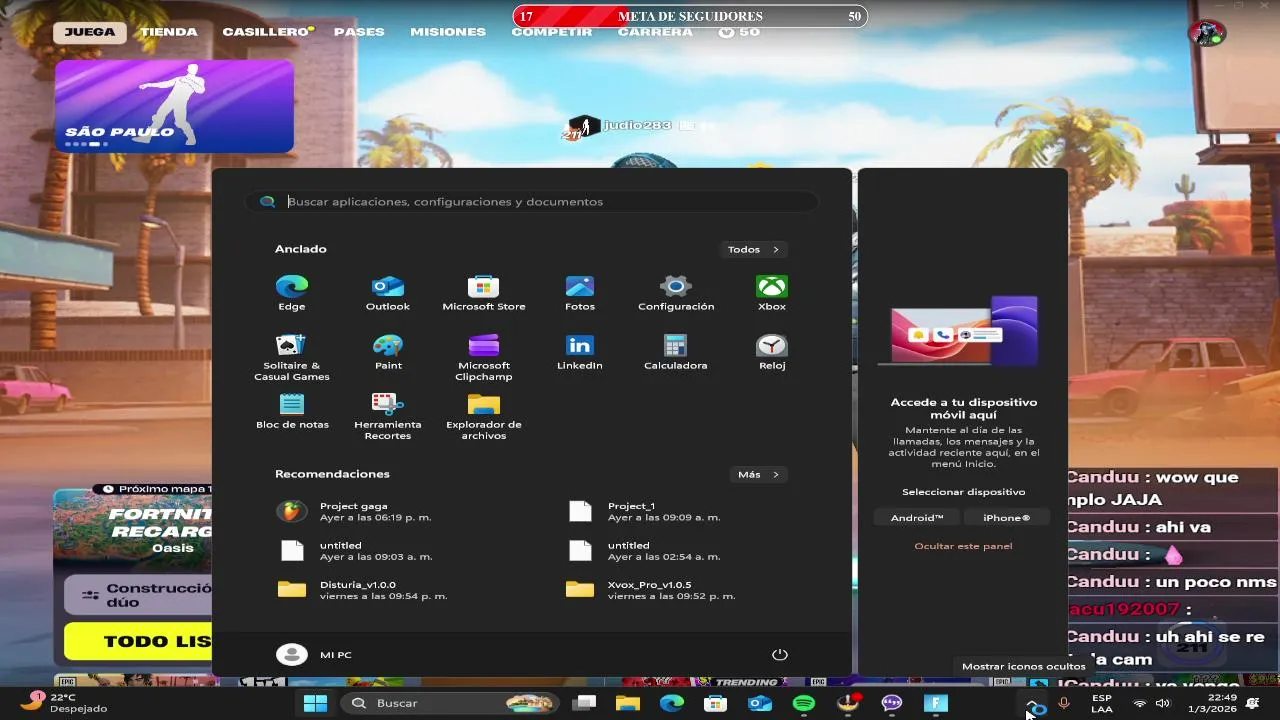Open Fortnite PASES tab

(359, 32)
